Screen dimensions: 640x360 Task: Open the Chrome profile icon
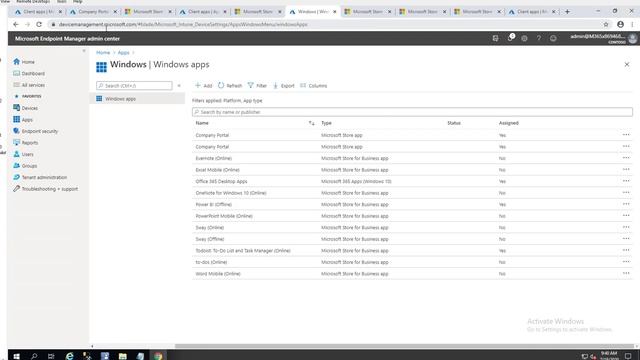[x=620, y=24]
